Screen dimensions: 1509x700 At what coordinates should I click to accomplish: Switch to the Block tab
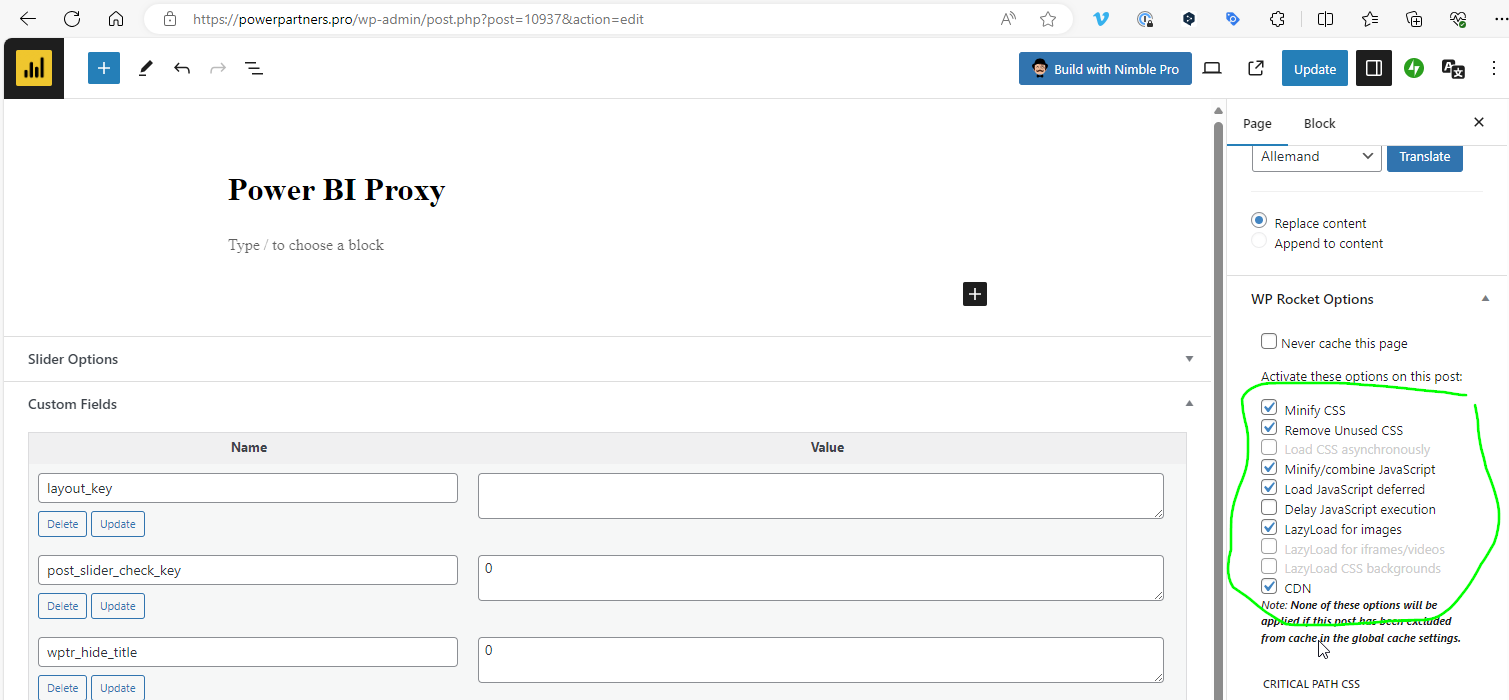click(x=1319, y=123)
